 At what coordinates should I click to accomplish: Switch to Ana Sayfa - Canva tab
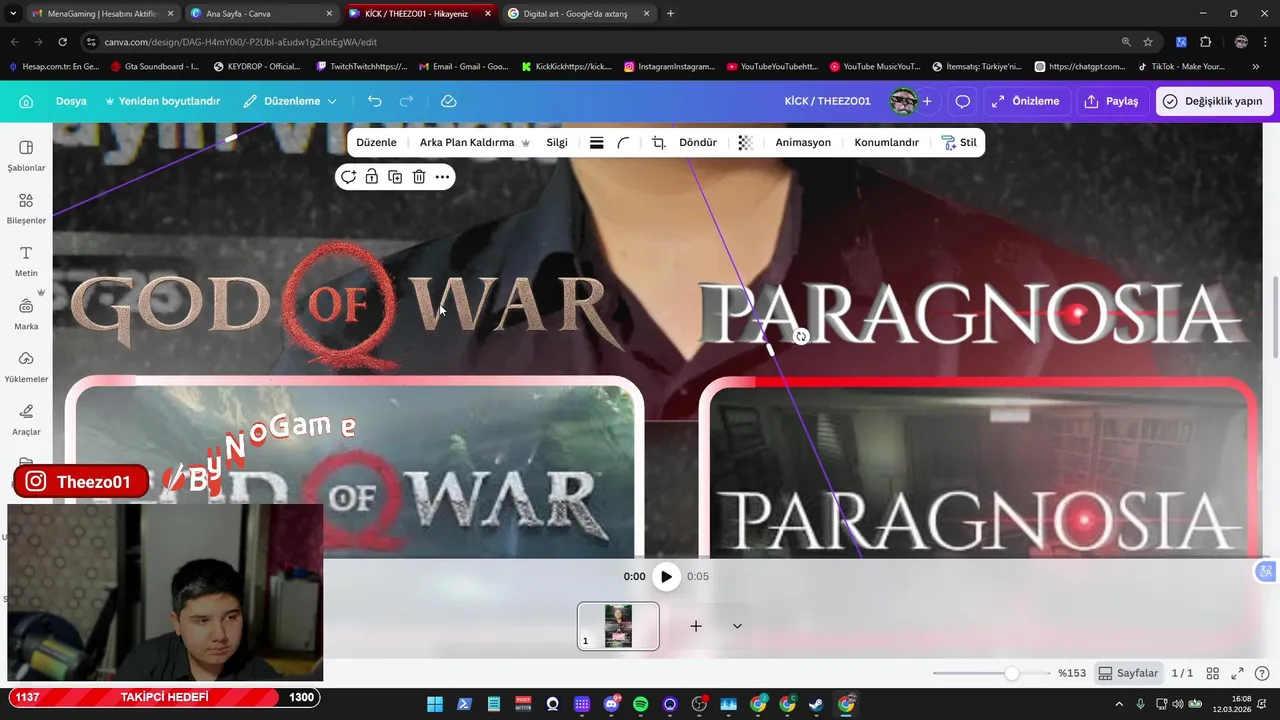[x=260, y=14]
